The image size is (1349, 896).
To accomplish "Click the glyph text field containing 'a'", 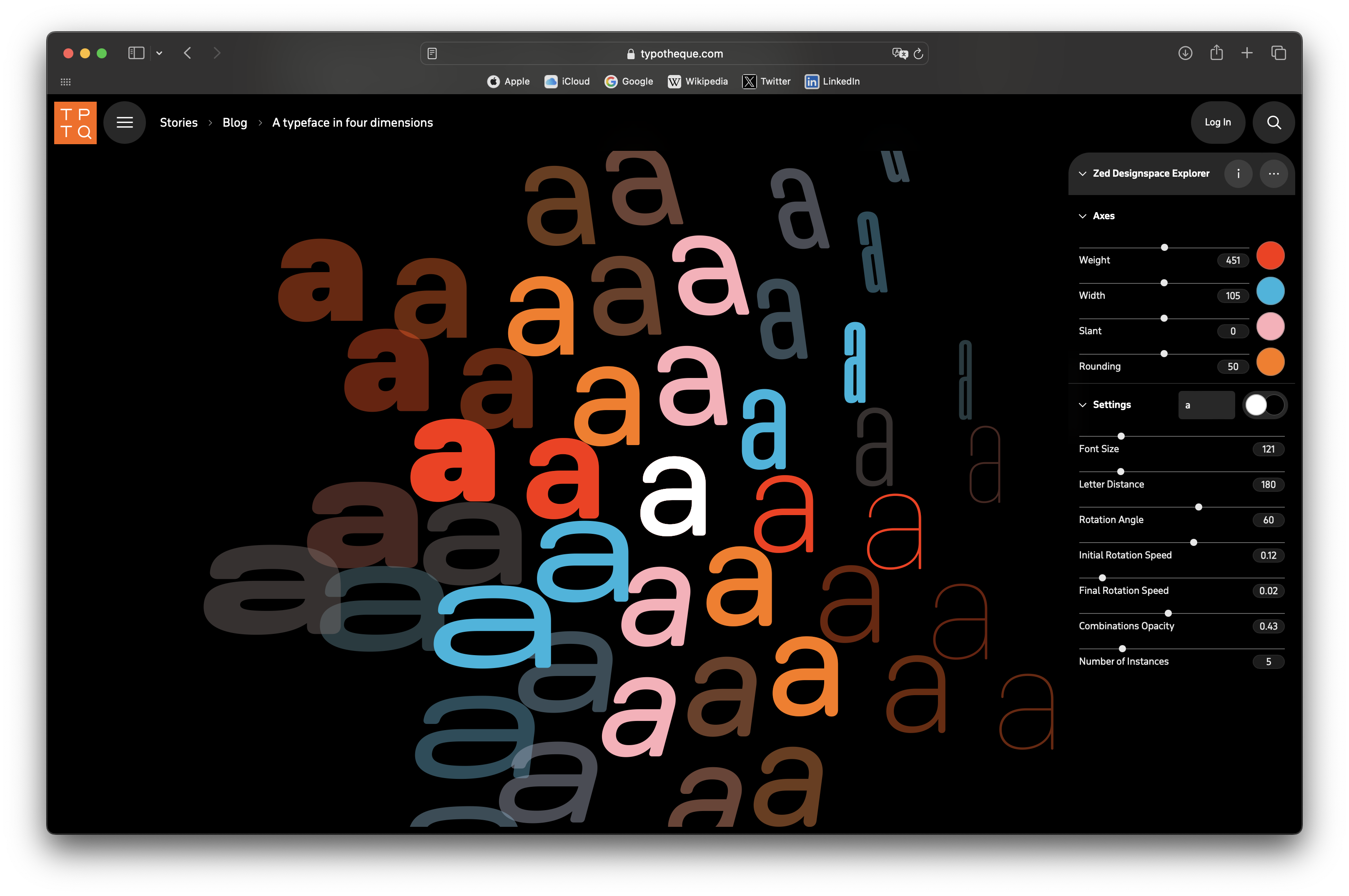I will (x=1206, y=405).
